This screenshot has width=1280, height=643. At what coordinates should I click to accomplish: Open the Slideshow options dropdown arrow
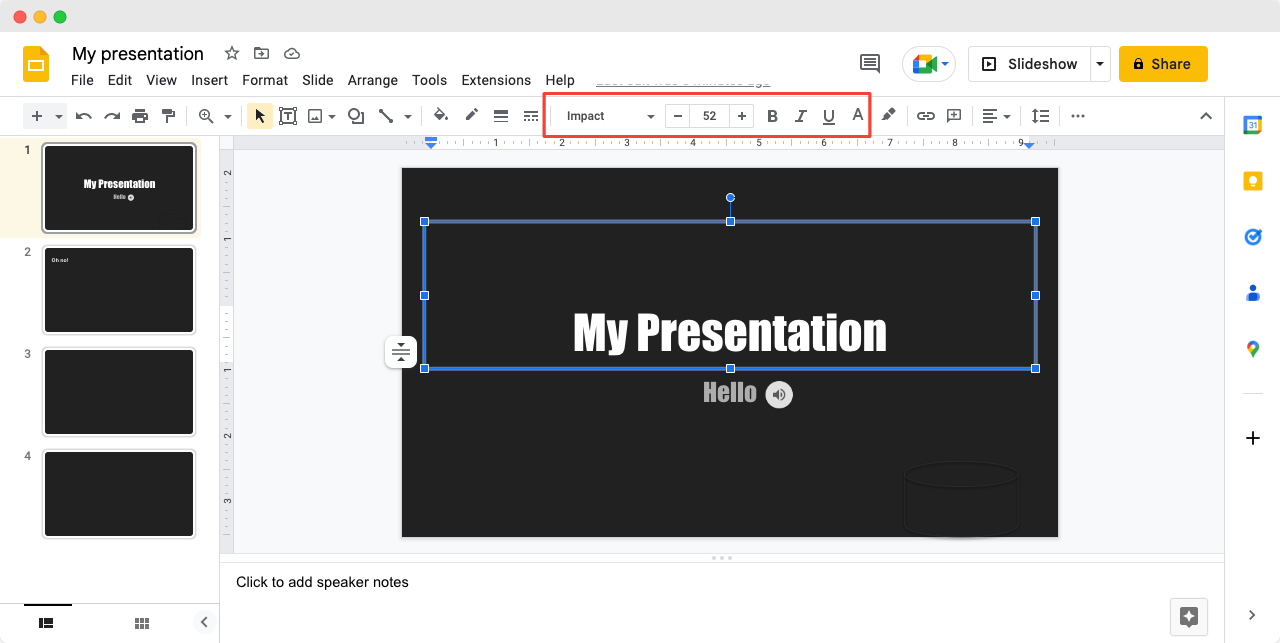point(1100,64)
